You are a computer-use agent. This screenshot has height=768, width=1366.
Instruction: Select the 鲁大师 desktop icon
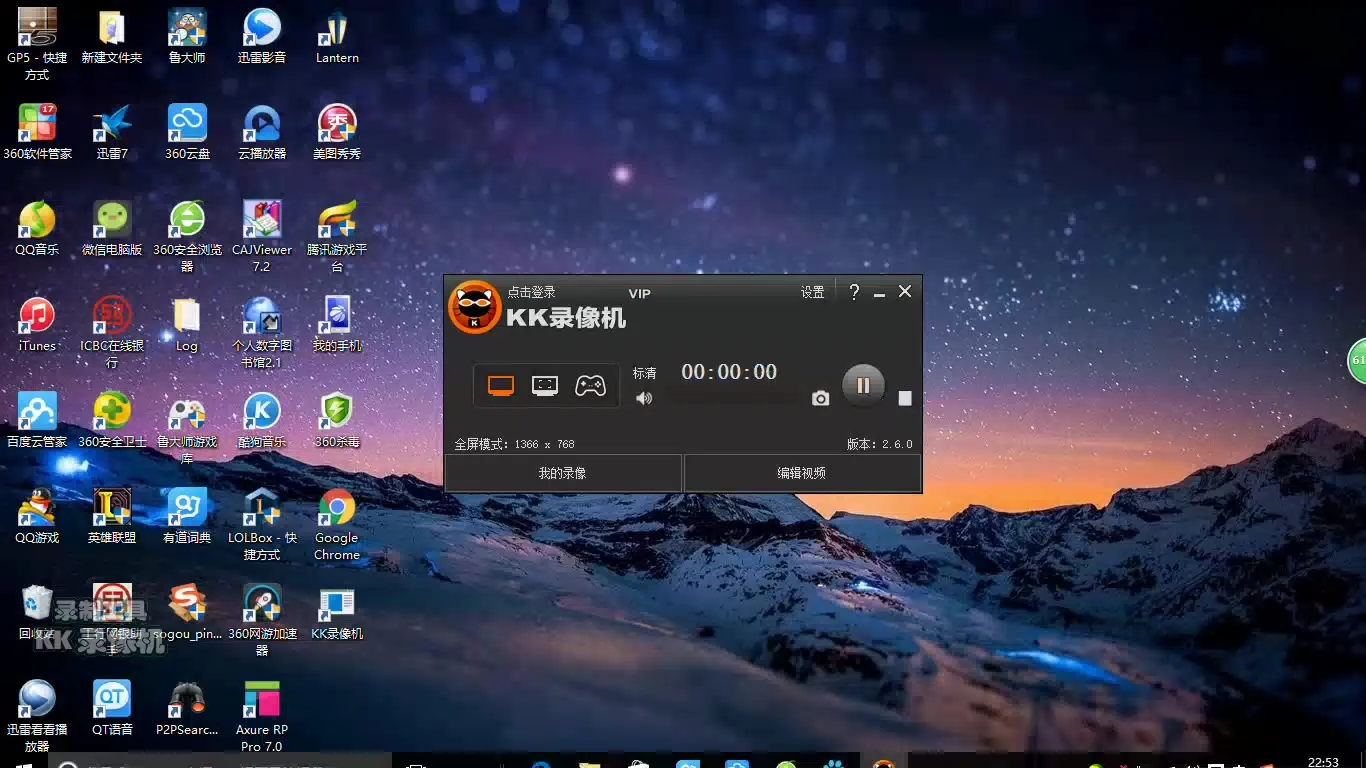point(187,36)
